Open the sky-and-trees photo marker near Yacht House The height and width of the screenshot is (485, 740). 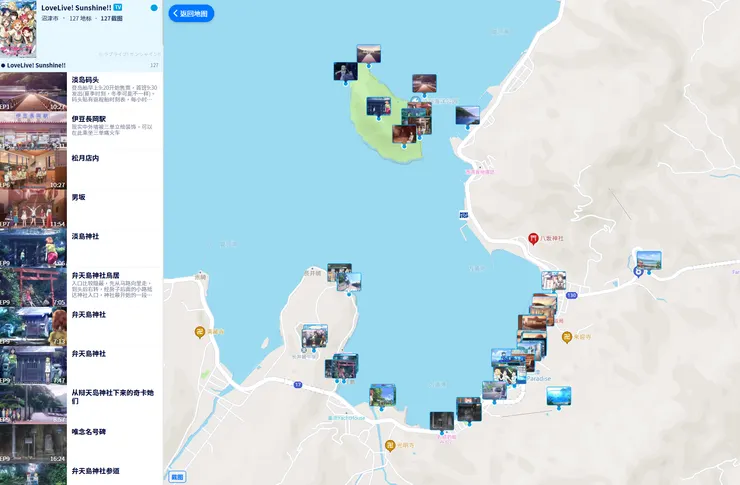click(x=383, y=395)
